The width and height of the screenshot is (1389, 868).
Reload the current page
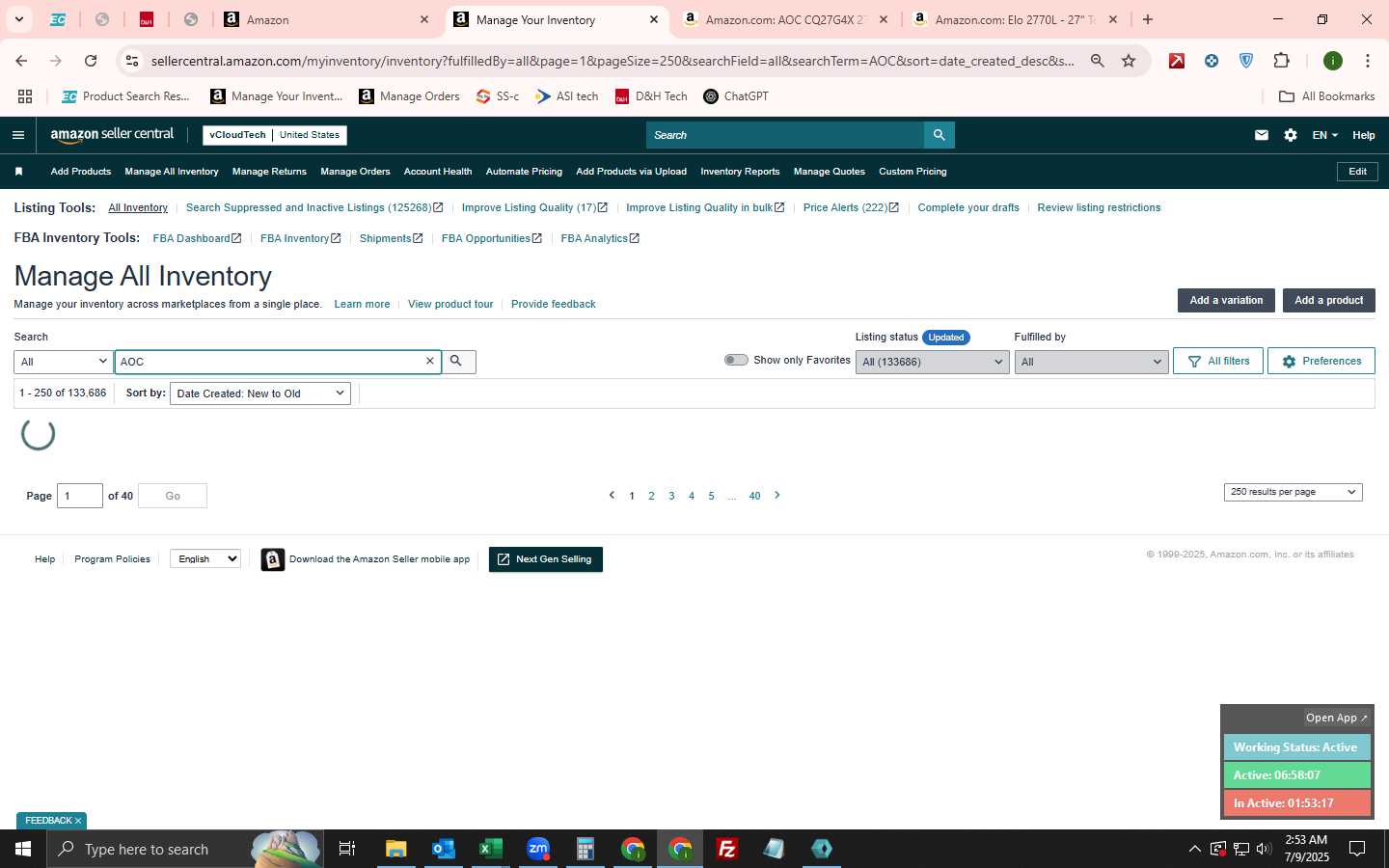[91, 61]
